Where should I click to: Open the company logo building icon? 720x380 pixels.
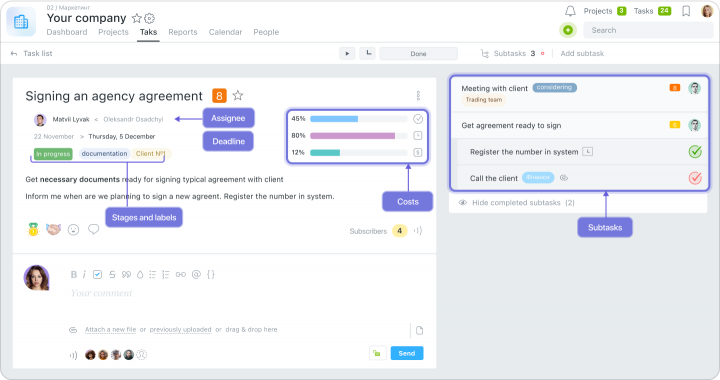(x=21, y=22)
